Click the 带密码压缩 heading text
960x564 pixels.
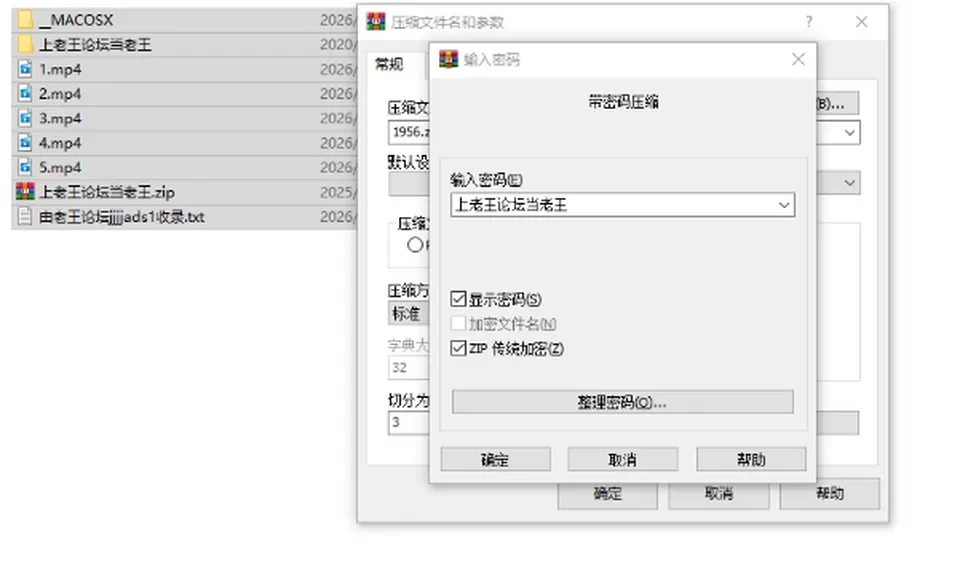click(x=623, y=102)
